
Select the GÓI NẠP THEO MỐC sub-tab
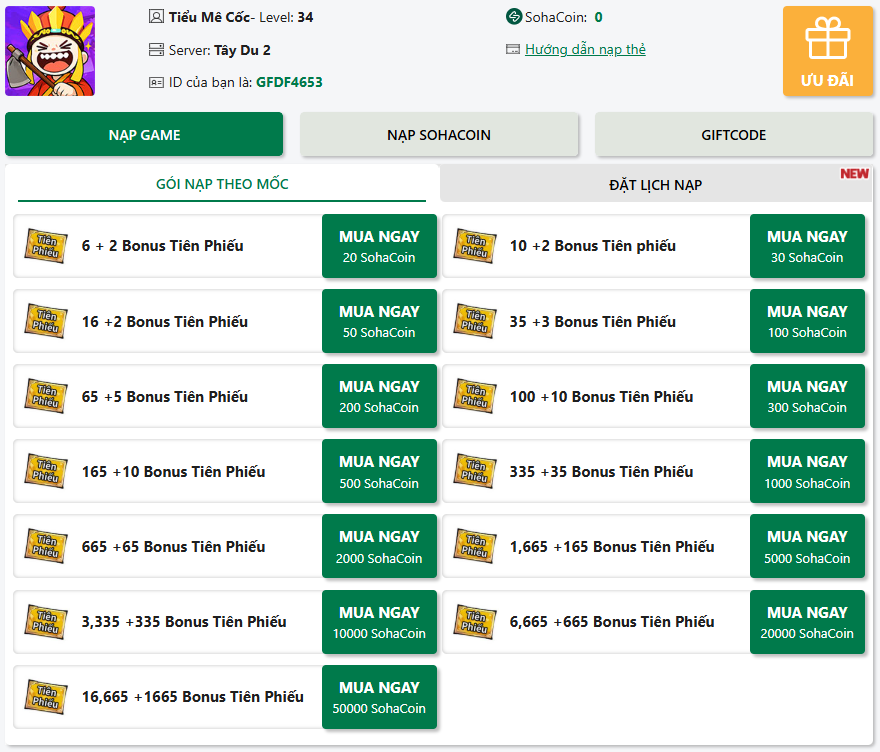pos(222,184)
